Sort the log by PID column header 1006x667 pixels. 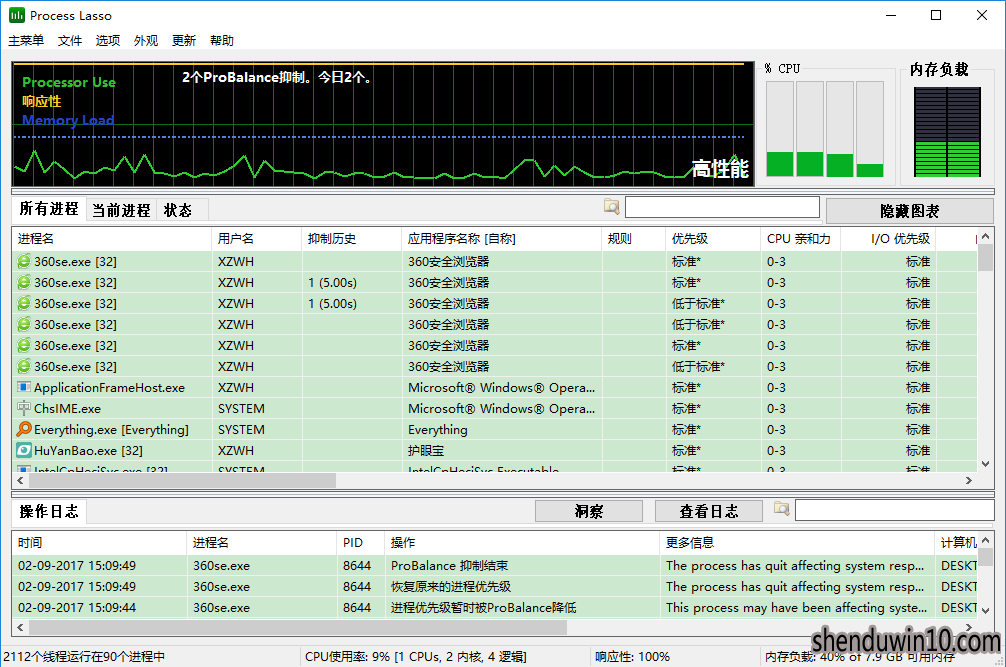point(361,543)
